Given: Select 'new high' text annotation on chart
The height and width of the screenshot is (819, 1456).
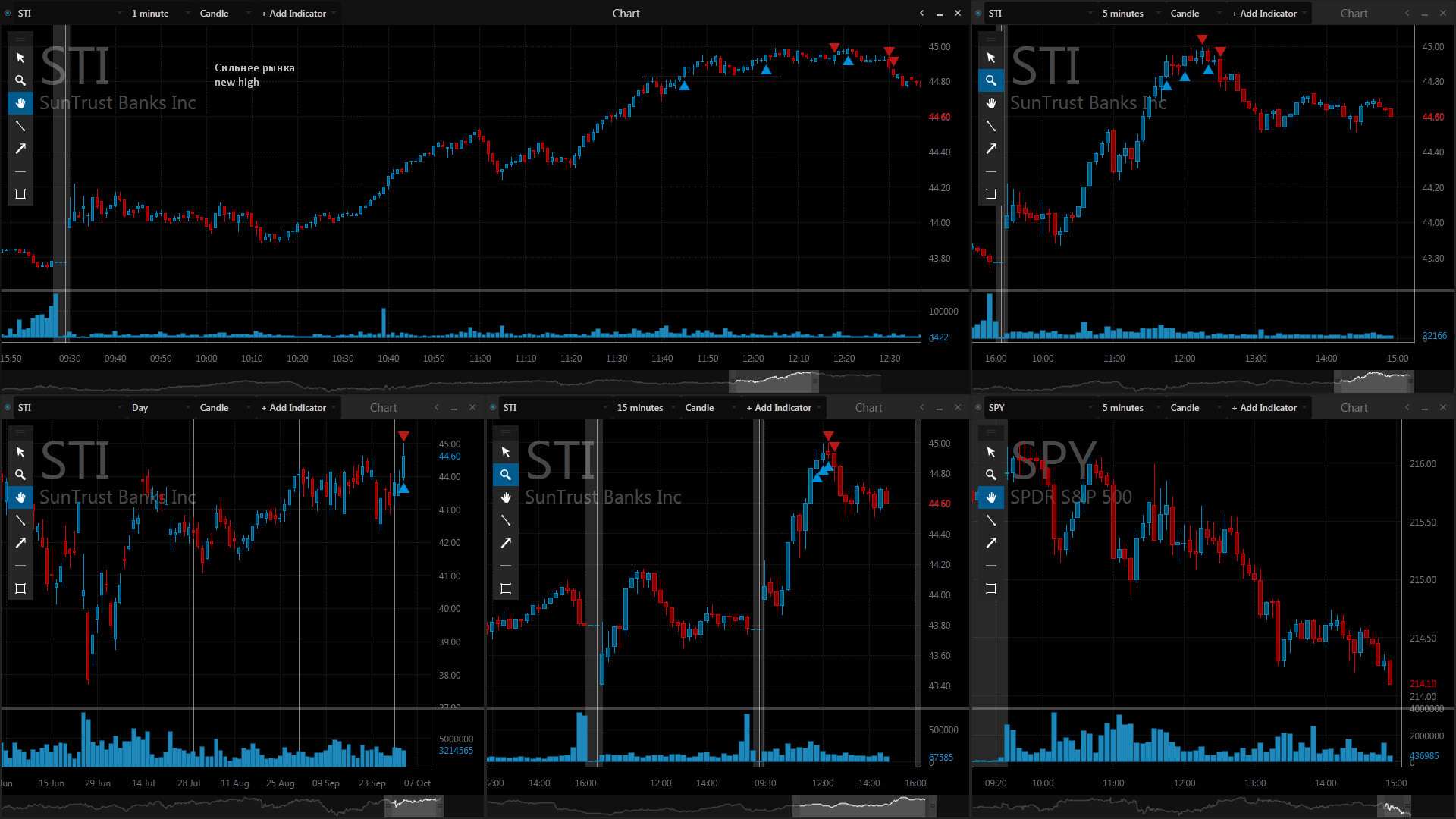Looking at the screenshot, I should pyautogui.click(x=237, y=82).
